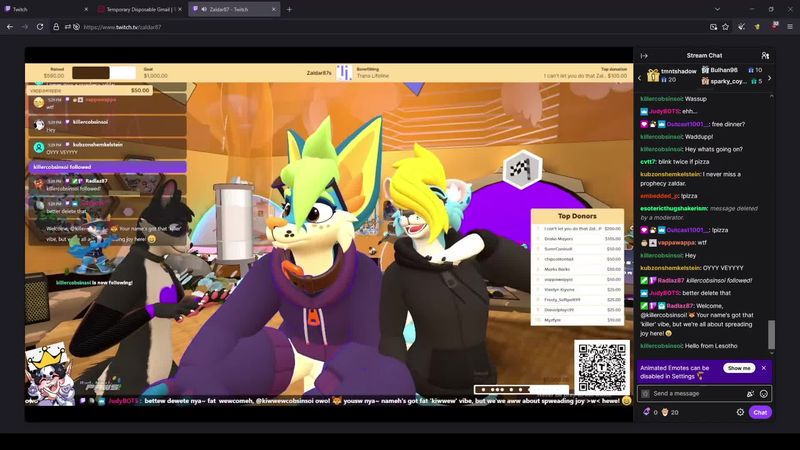Image resolution: width=800 pixels, height=450 pixels.
Task: Switch to Temporary Disposable Gmail tab
Action: click(x=138, y=9)
